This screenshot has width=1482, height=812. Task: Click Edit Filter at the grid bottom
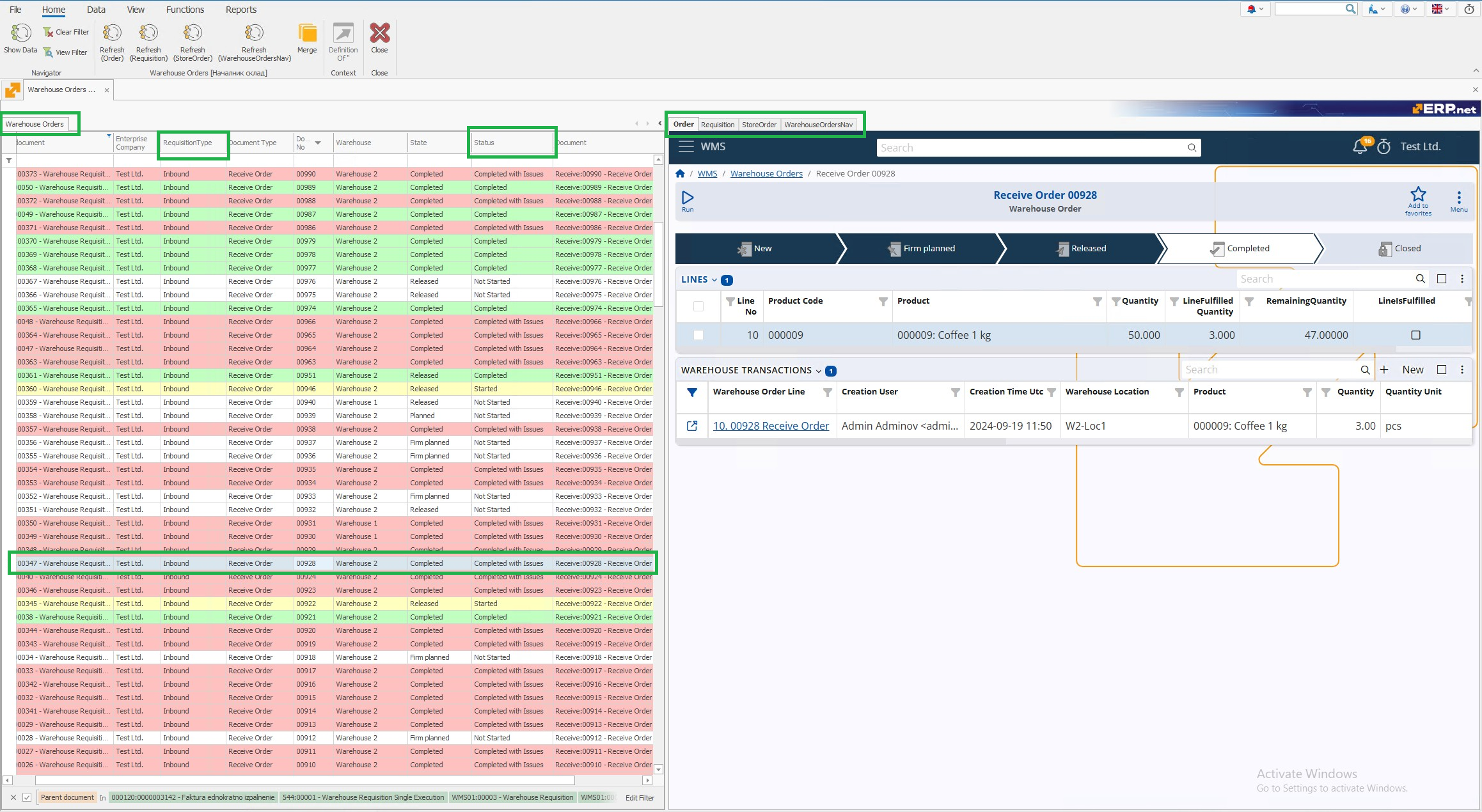click(x=640, y=797)
